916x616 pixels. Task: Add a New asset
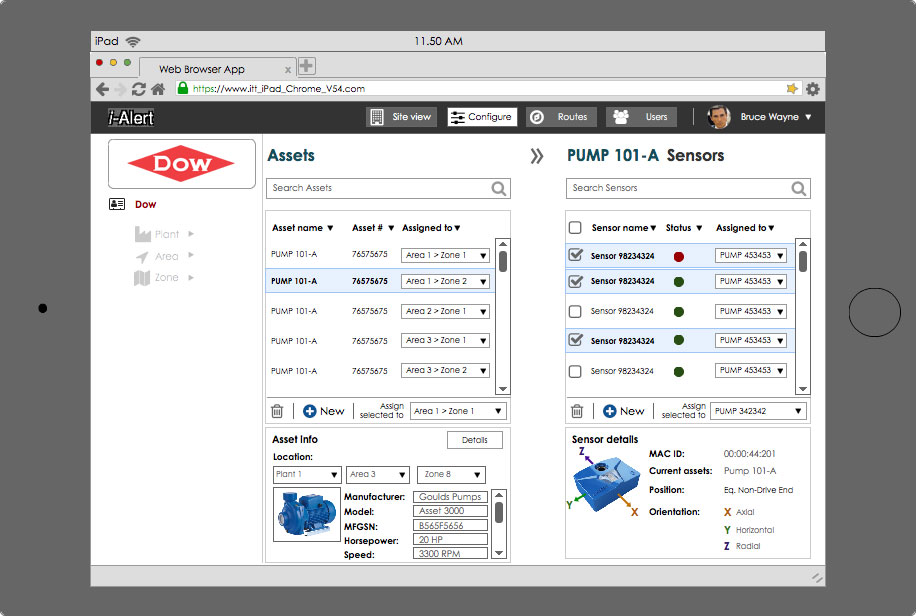pyautogui.click(x=323, y=411)
